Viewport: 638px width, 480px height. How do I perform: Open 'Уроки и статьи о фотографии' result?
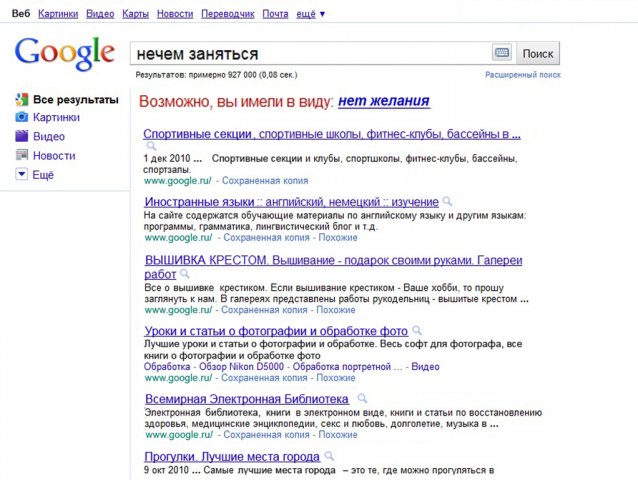(276, 331)
